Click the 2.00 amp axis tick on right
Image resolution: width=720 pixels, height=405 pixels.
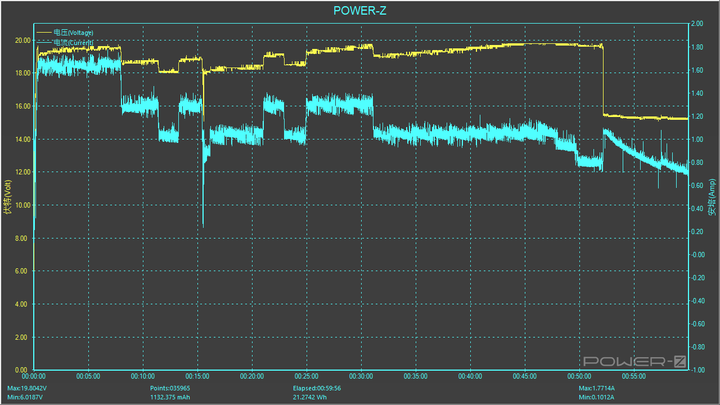[697, 24]
